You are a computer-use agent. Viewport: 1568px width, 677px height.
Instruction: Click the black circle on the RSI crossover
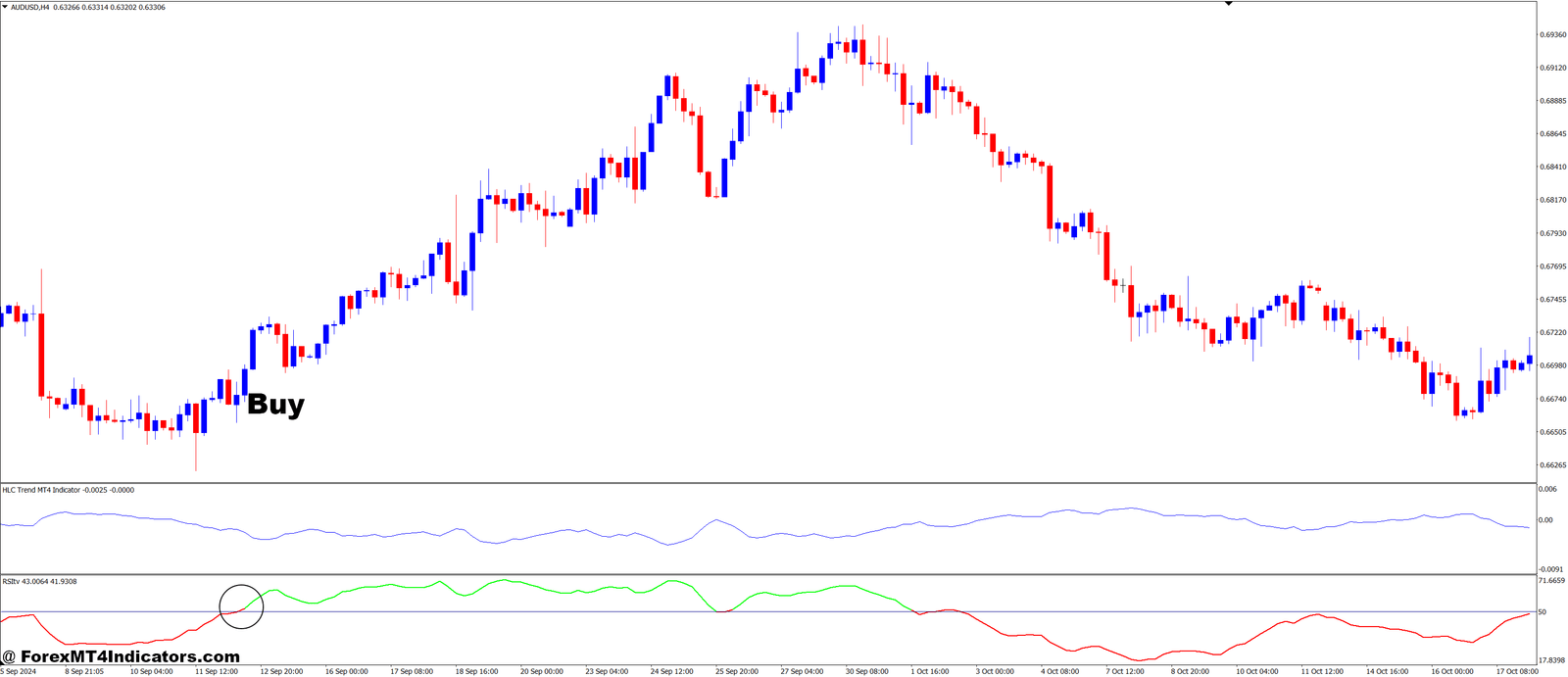pos(241,606)
